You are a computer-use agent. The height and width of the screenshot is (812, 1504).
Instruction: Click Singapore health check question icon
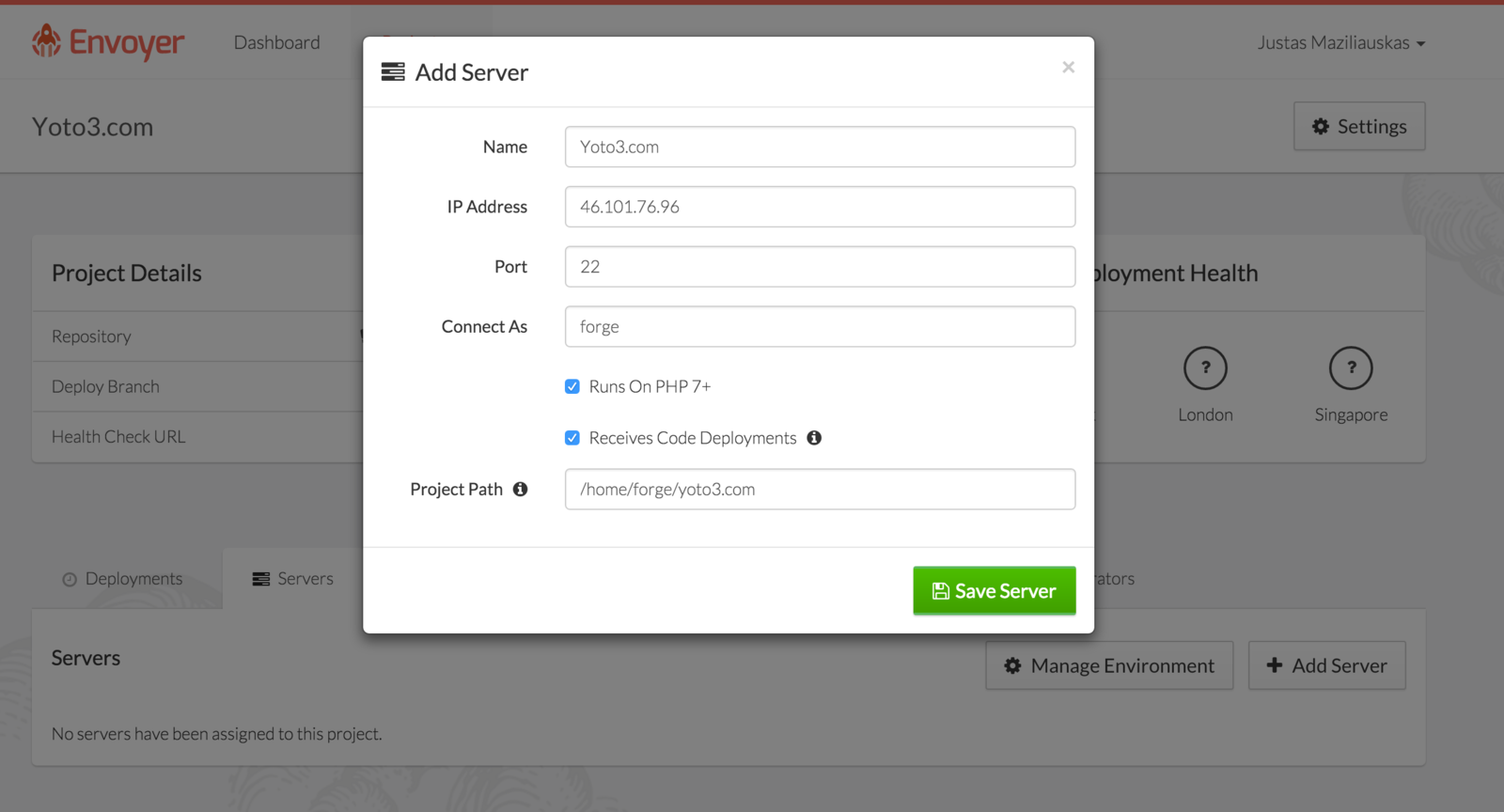pyautogui.click(x=1351, y=368)
